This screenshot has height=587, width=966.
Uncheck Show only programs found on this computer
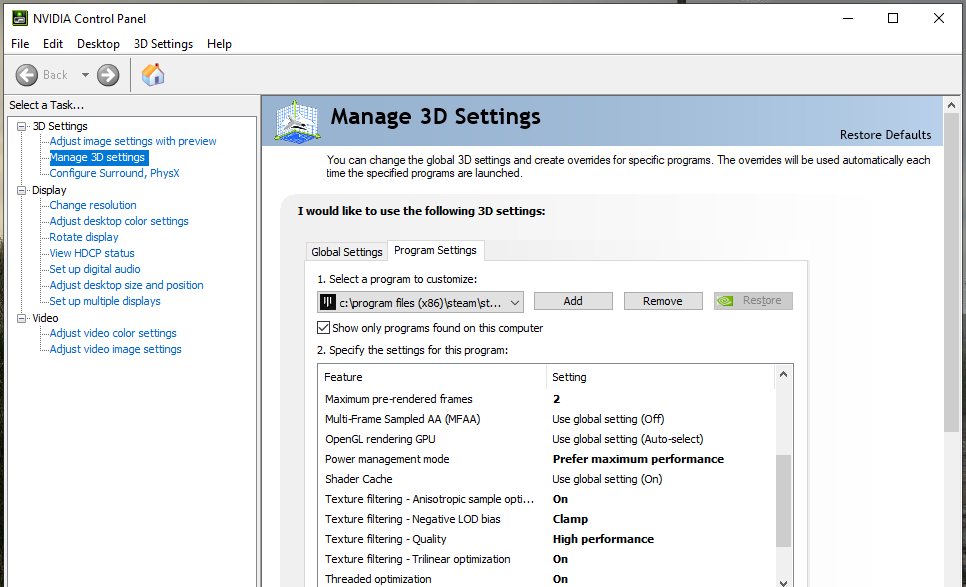pos(324,328)
